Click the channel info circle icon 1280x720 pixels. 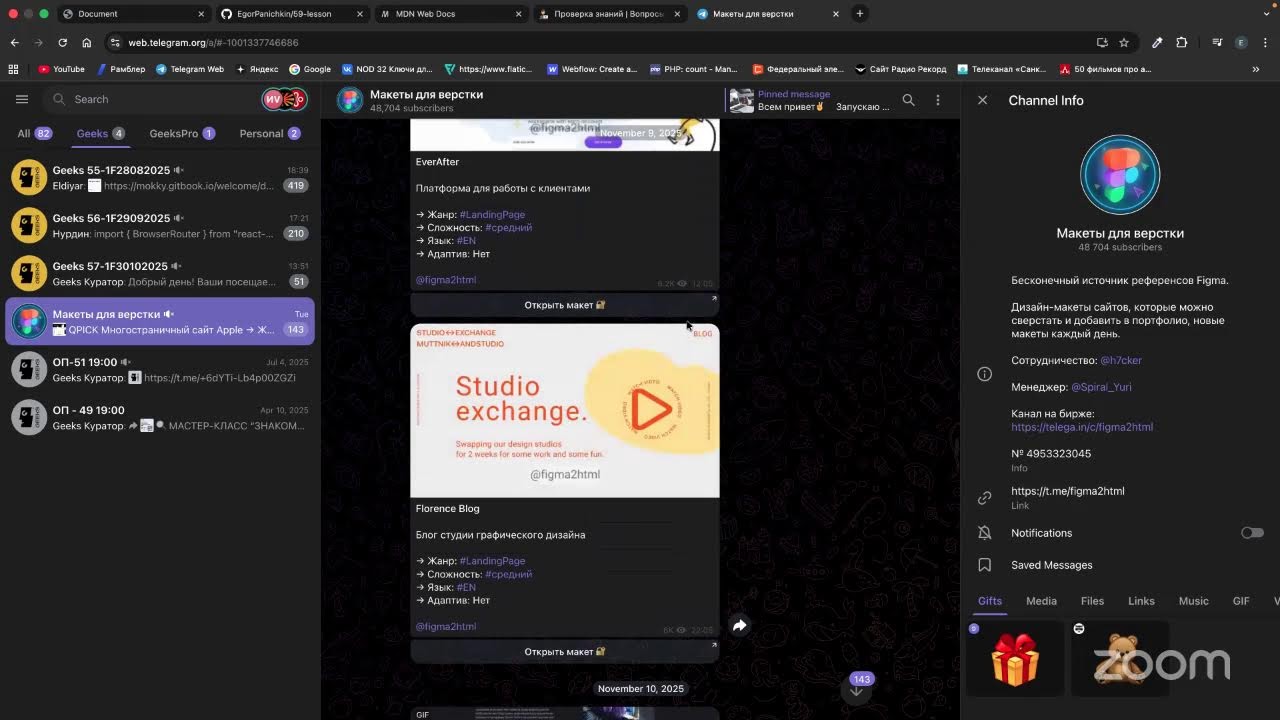pyautogui.click(x=985, y=374)
